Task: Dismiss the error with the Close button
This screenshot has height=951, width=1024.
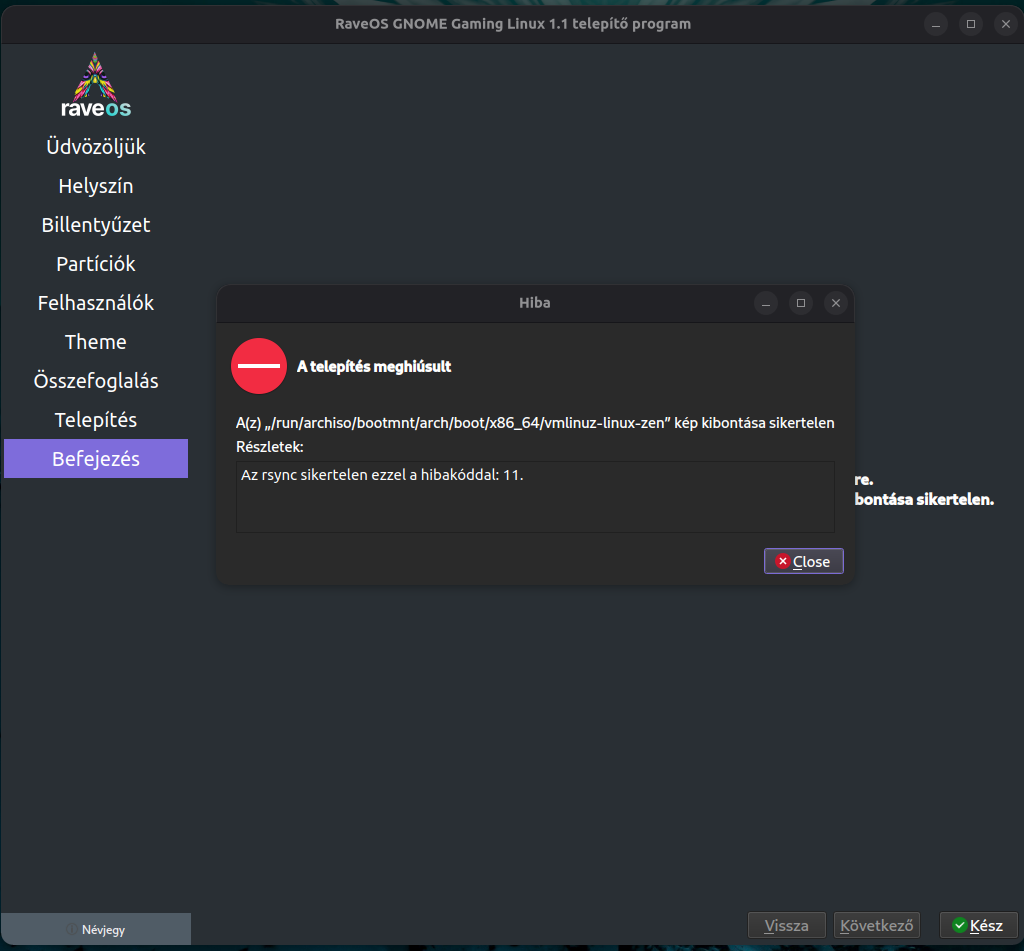Action: [803, 561]
